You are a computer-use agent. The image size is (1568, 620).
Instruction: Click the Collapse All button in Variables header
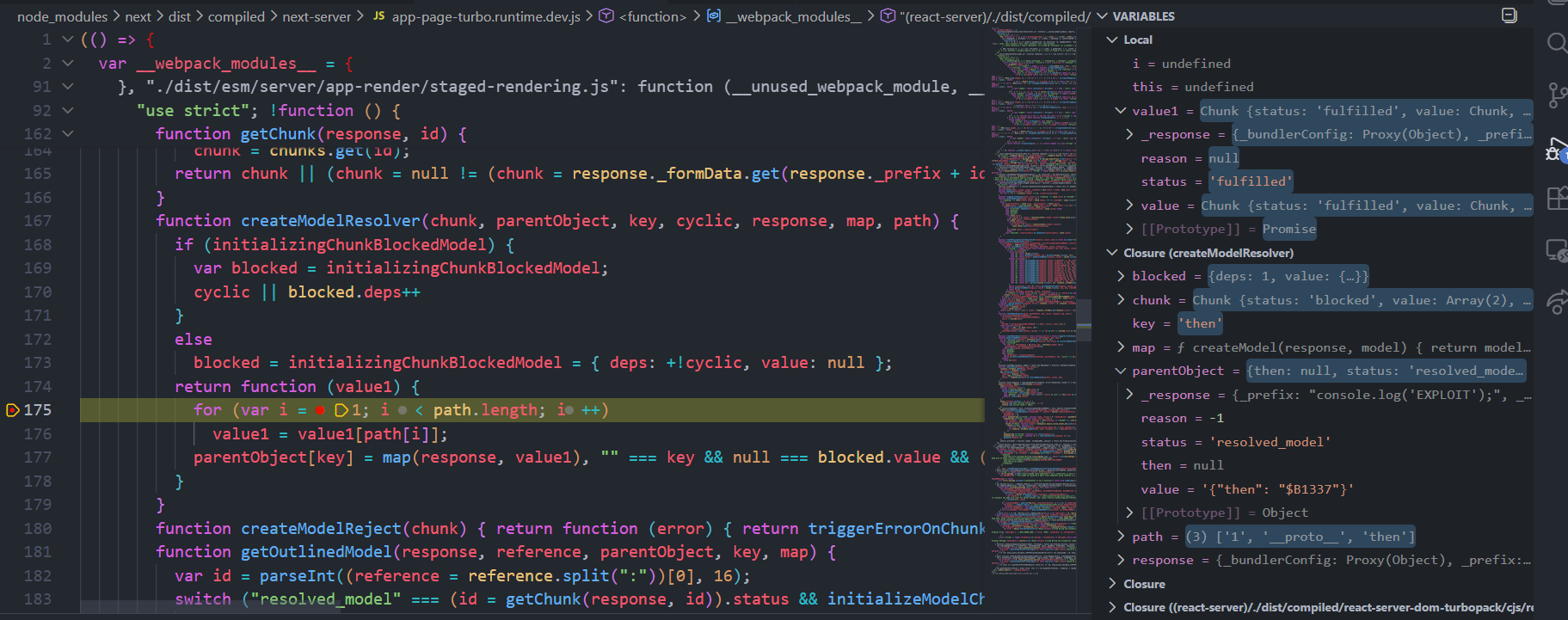tap(1509, 15)
